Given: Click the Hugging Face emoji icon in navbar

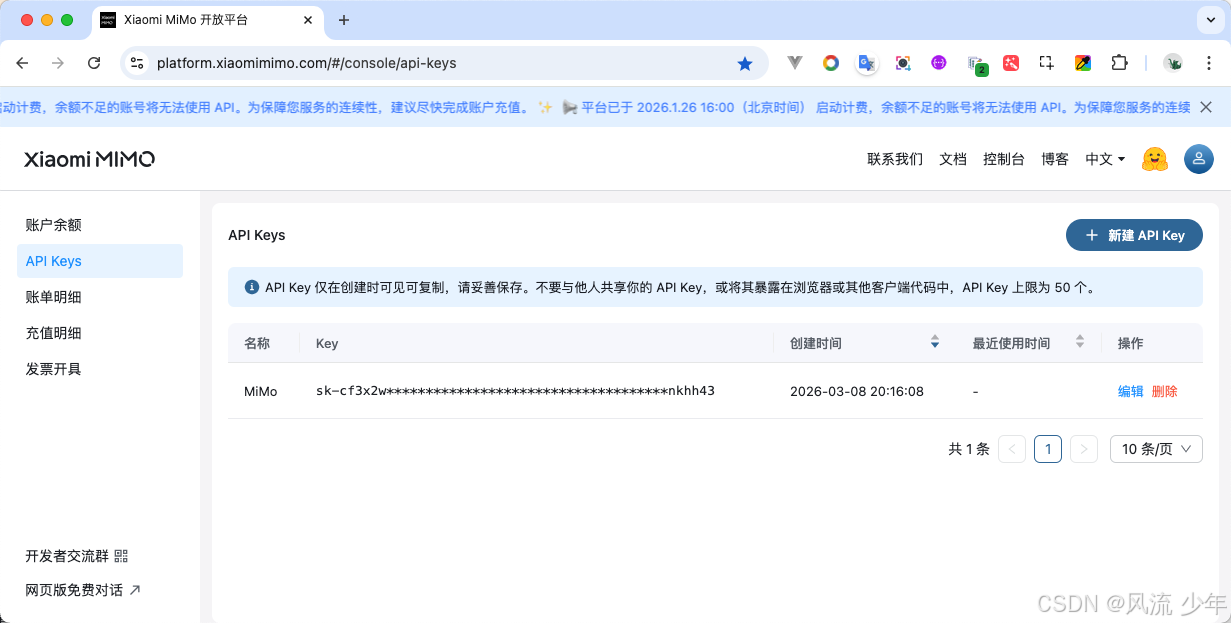Looking at the screenshot, I should pyautogui.click(x=1155, y=159).
